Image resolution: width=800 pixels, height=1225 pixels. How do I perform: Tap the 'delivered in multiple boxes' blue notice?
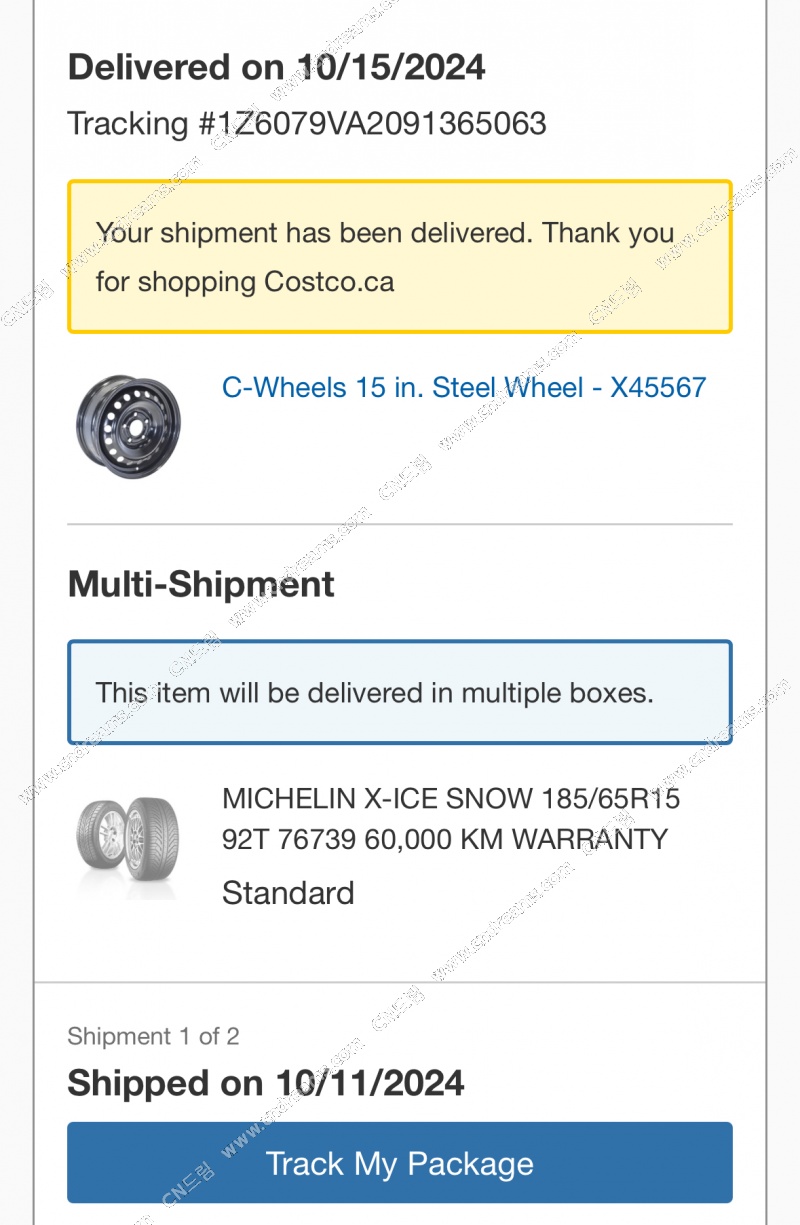point(400,693)
